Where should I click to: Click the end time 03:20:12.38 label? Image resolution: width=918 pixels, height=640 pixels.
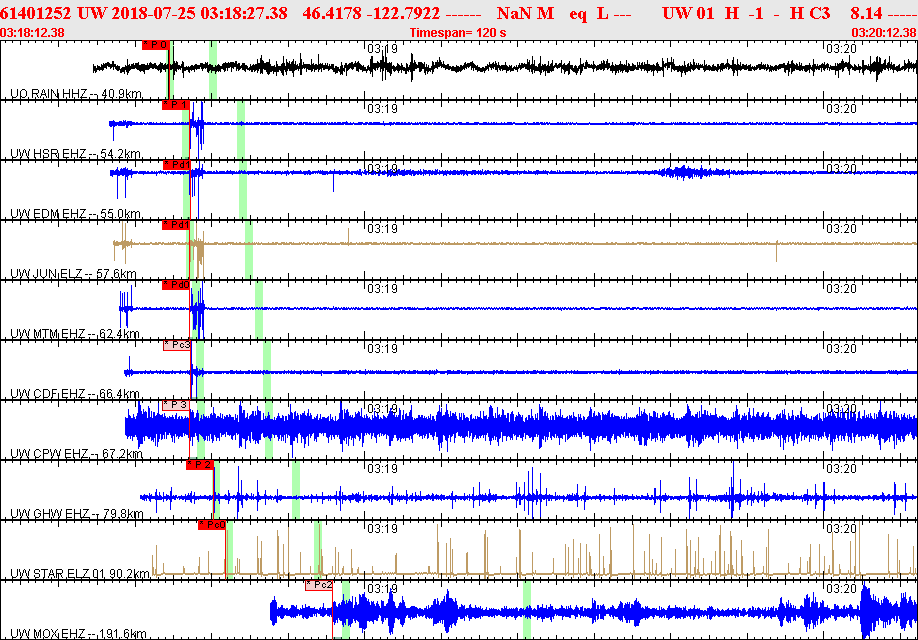click(x=883, y=33)
